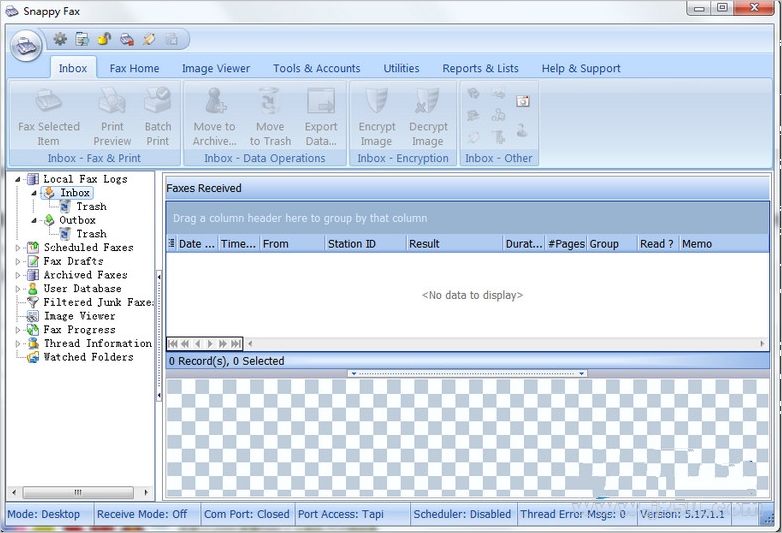Collapse the Local Fax Logs tree node
The height and width of the screenshot is (533, 782).
pos(17,179)
